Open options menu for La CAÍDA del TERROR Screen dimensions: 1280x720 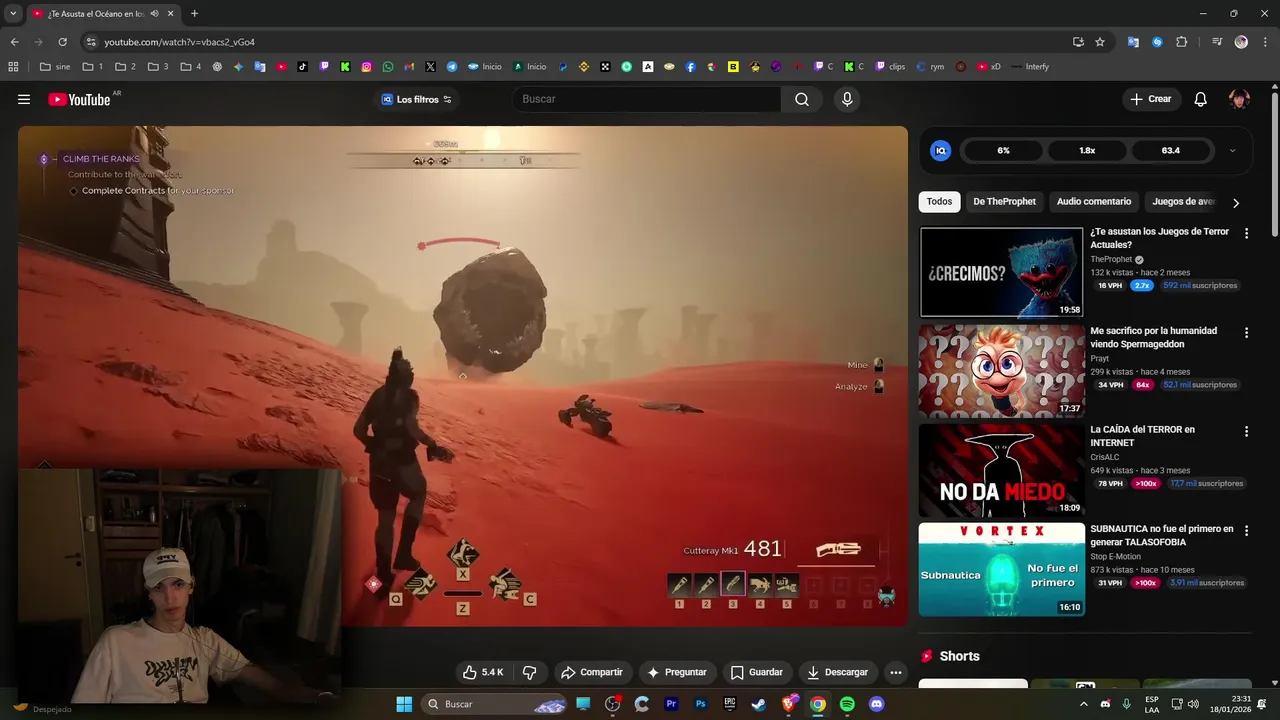[1246, 431]
